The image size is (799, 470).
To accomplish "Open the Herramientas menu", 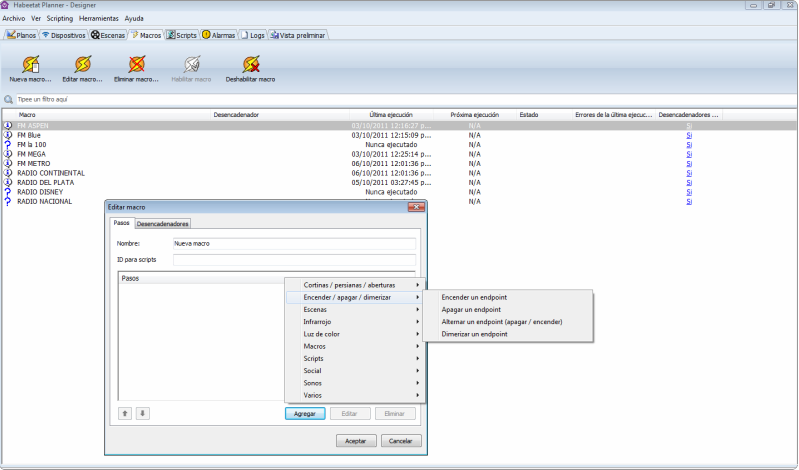I will point(98,18).
